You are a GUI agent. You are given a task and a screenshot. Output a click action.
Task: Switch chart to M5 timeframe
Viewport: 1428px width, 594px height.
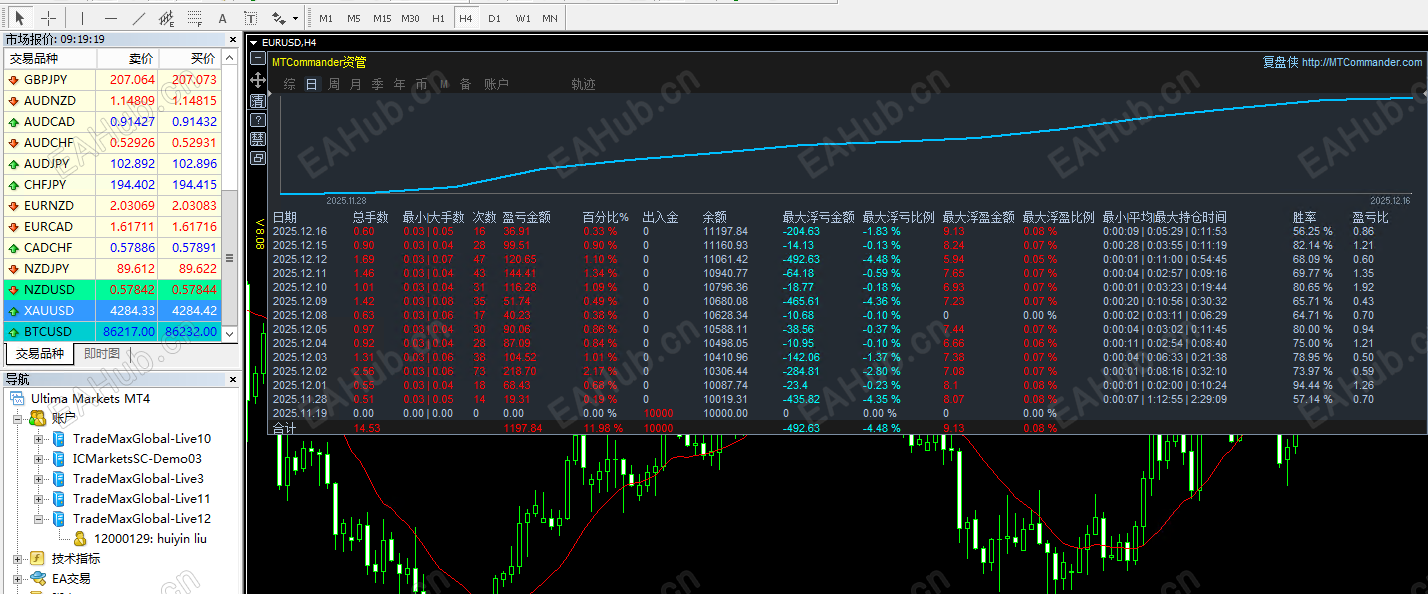(x=354, y=18)
